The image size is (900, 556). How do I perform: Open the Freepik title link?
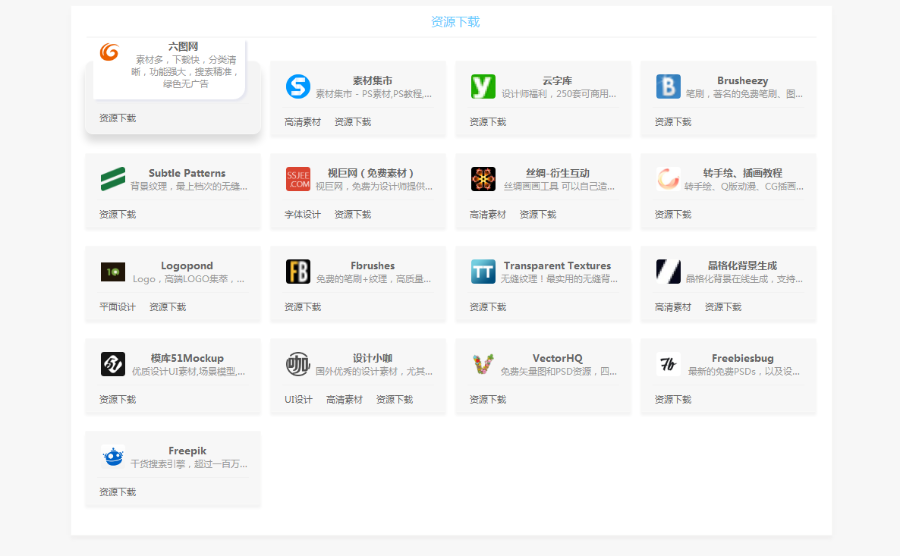[187, 451]
